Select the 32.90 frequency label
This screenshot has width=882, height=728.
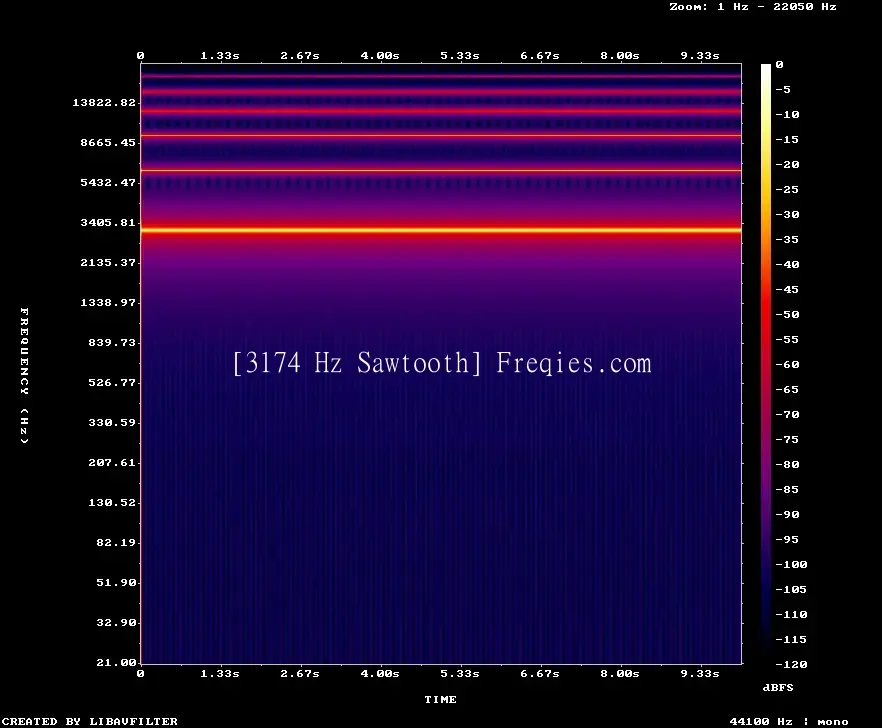click(x=116, y=622)
